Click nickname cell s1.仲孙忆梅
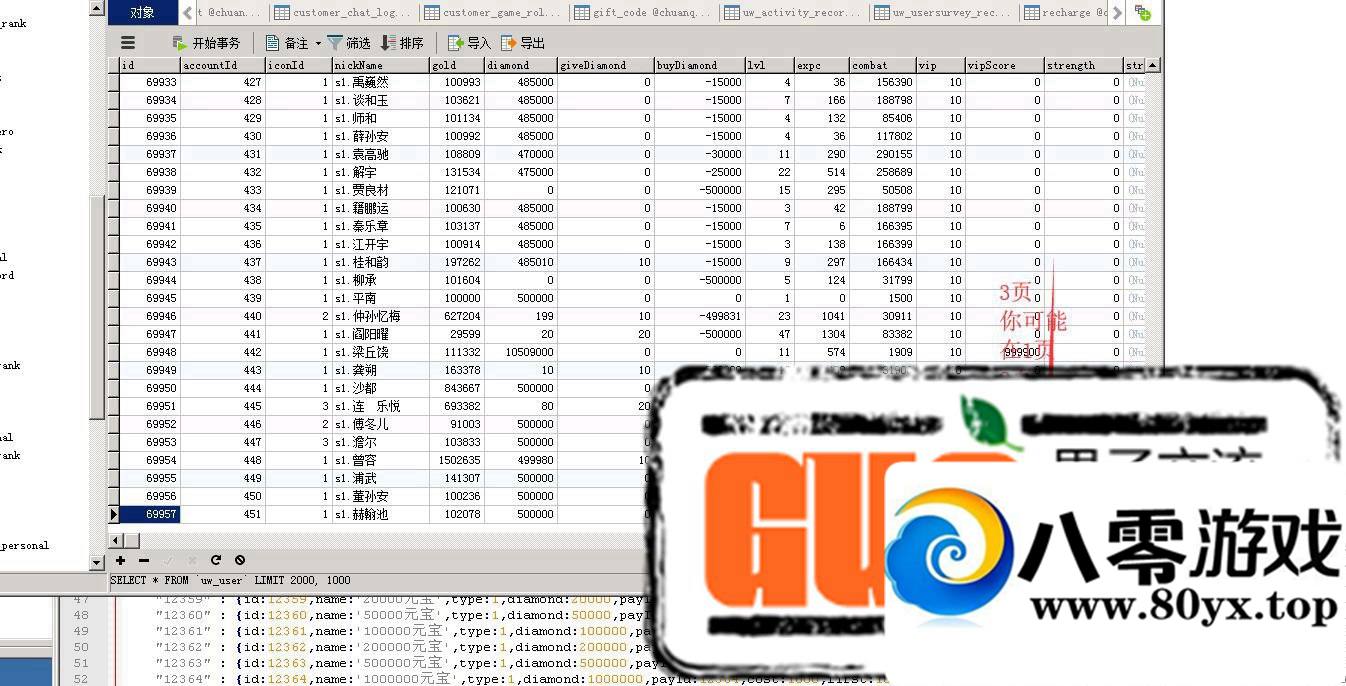1346x686 pixels. [x=380, y=316]
